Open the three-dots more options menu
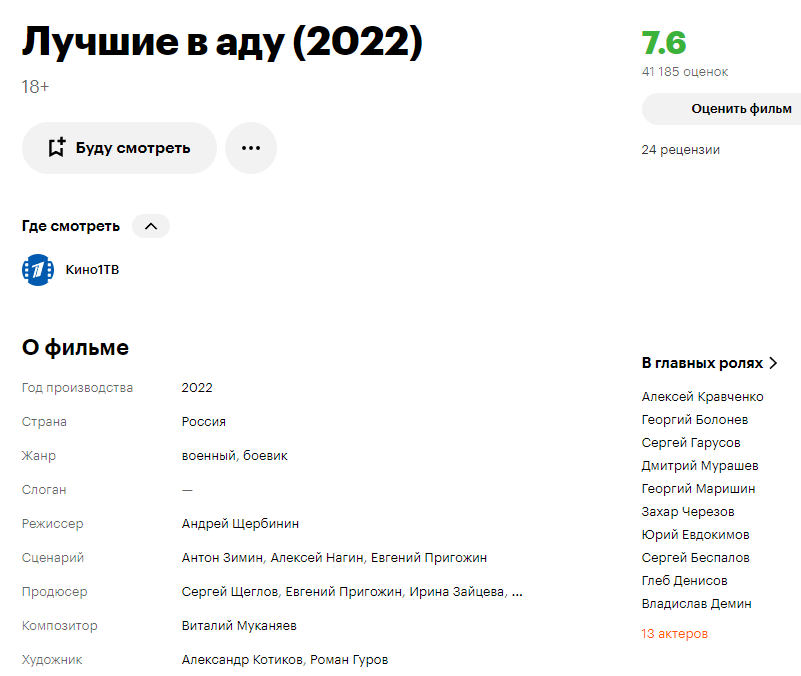This screenshot has height=676, width=801. point(251,148)
